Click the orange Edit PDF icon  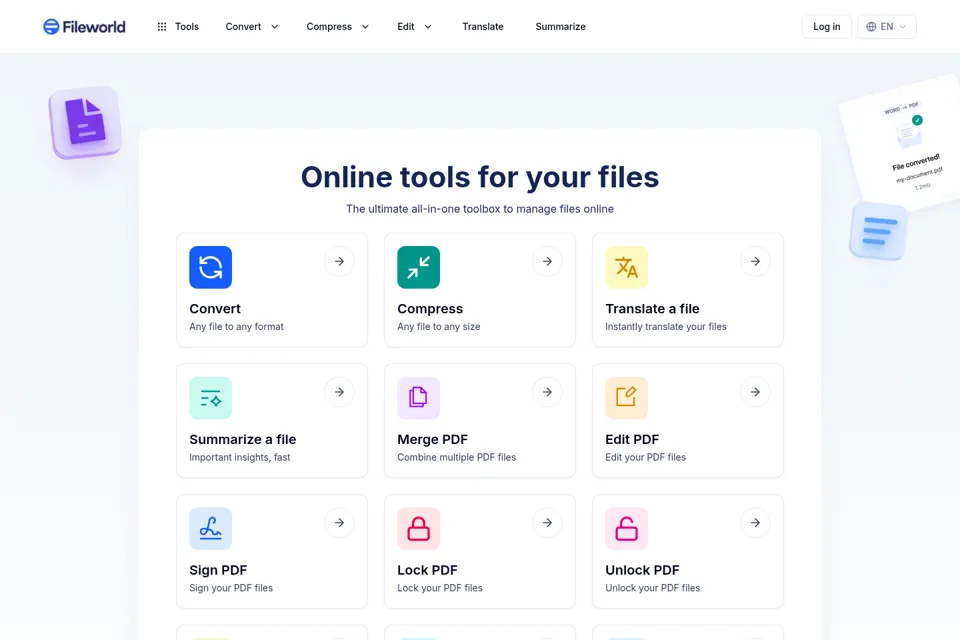click(626, 398)
